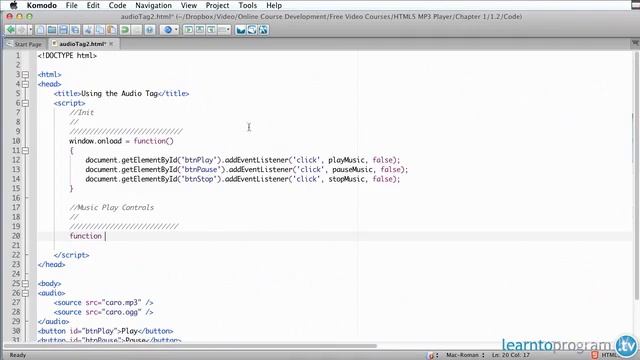The image size is (640, 360).
Task: Toggle the bottom pane visibility icon
Action: [200, 30]
